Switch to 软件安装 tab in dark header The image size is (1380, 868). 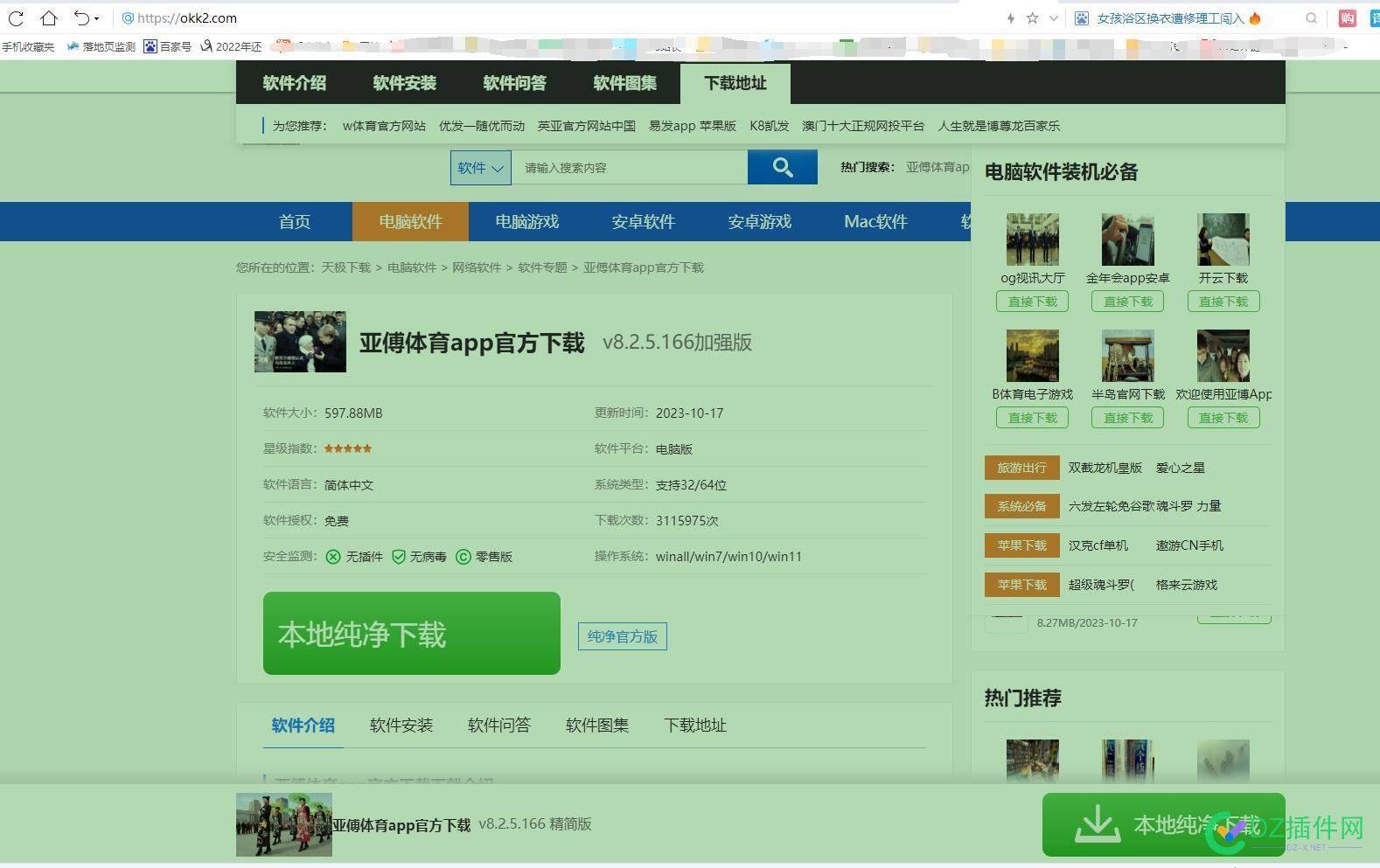(404, 83)
